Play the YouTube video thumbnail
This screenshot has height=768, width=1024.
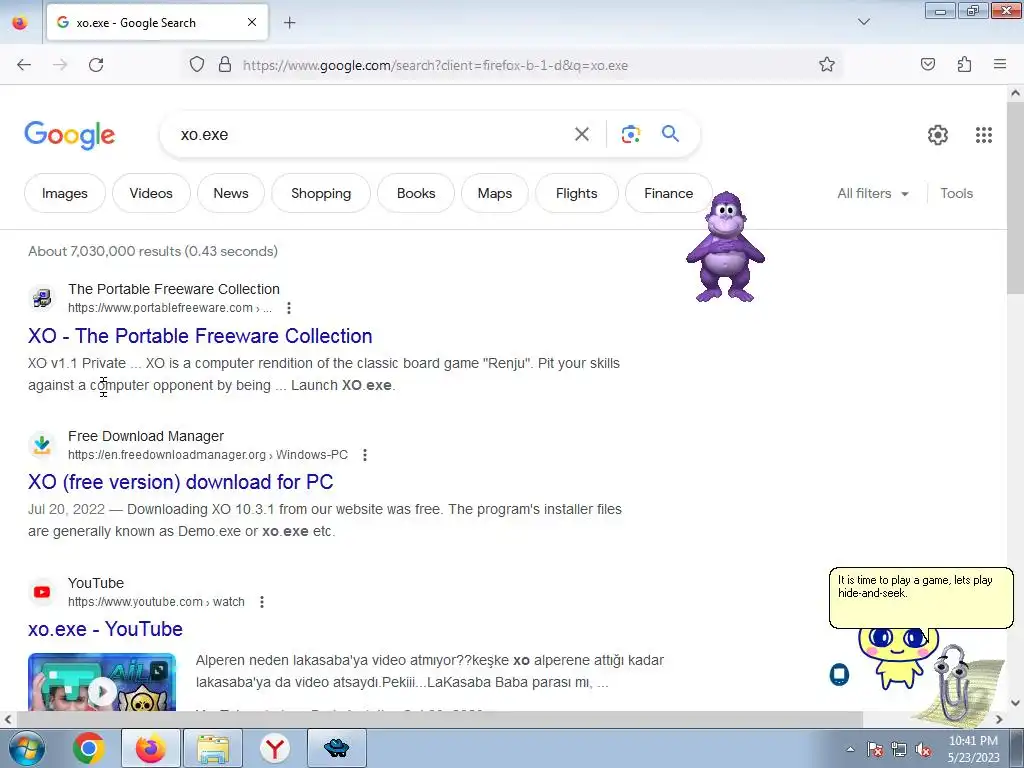(x=102, y=682)
